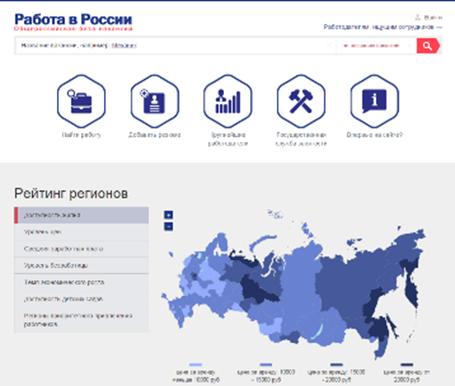Click the user login icon at top right
This screenshot has height=386, width=455.
pos(417,17)
